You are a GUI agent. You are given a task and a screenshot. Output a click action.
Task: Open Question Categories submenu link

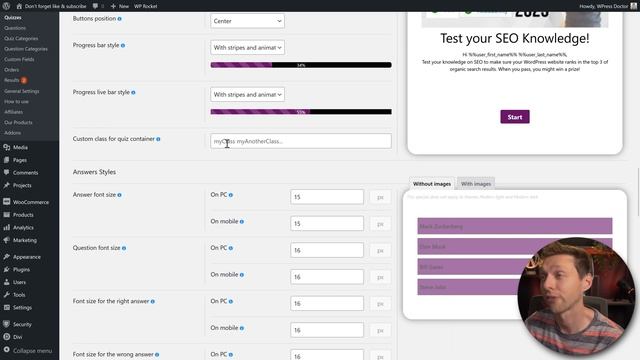coord(26,49)
